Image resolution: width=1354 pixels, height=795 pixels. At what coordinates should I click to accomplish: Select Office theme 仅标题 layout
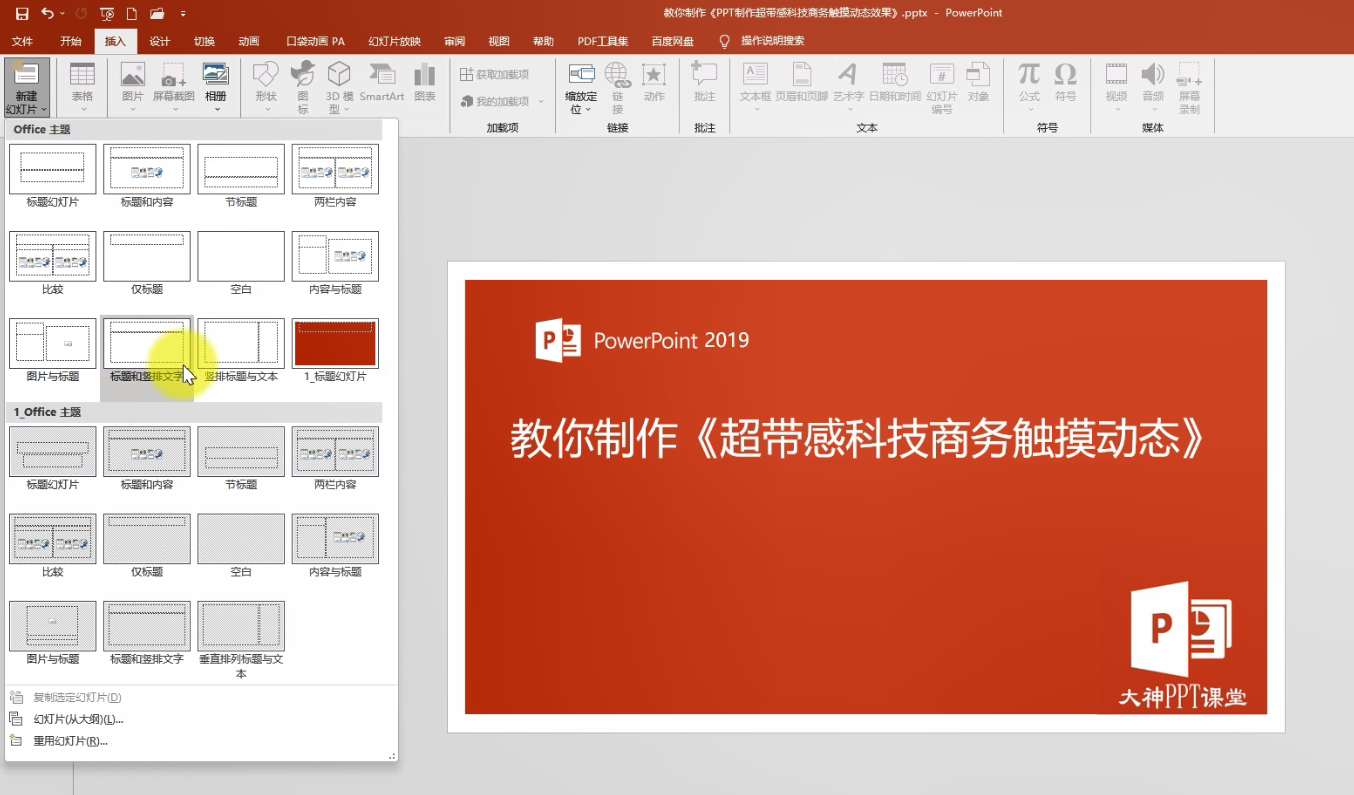pyautogui.click(x=147, y=264)
